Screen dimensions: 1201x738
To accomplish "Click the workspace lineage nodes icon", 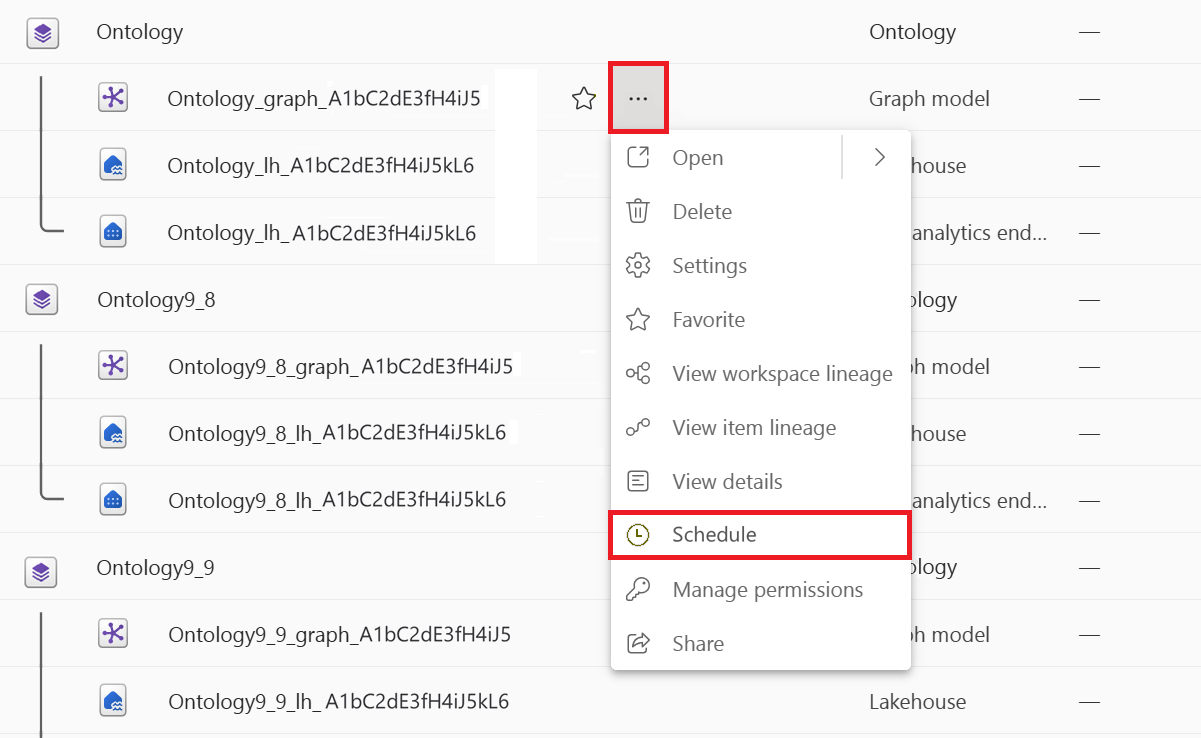I will pos(638,374).
